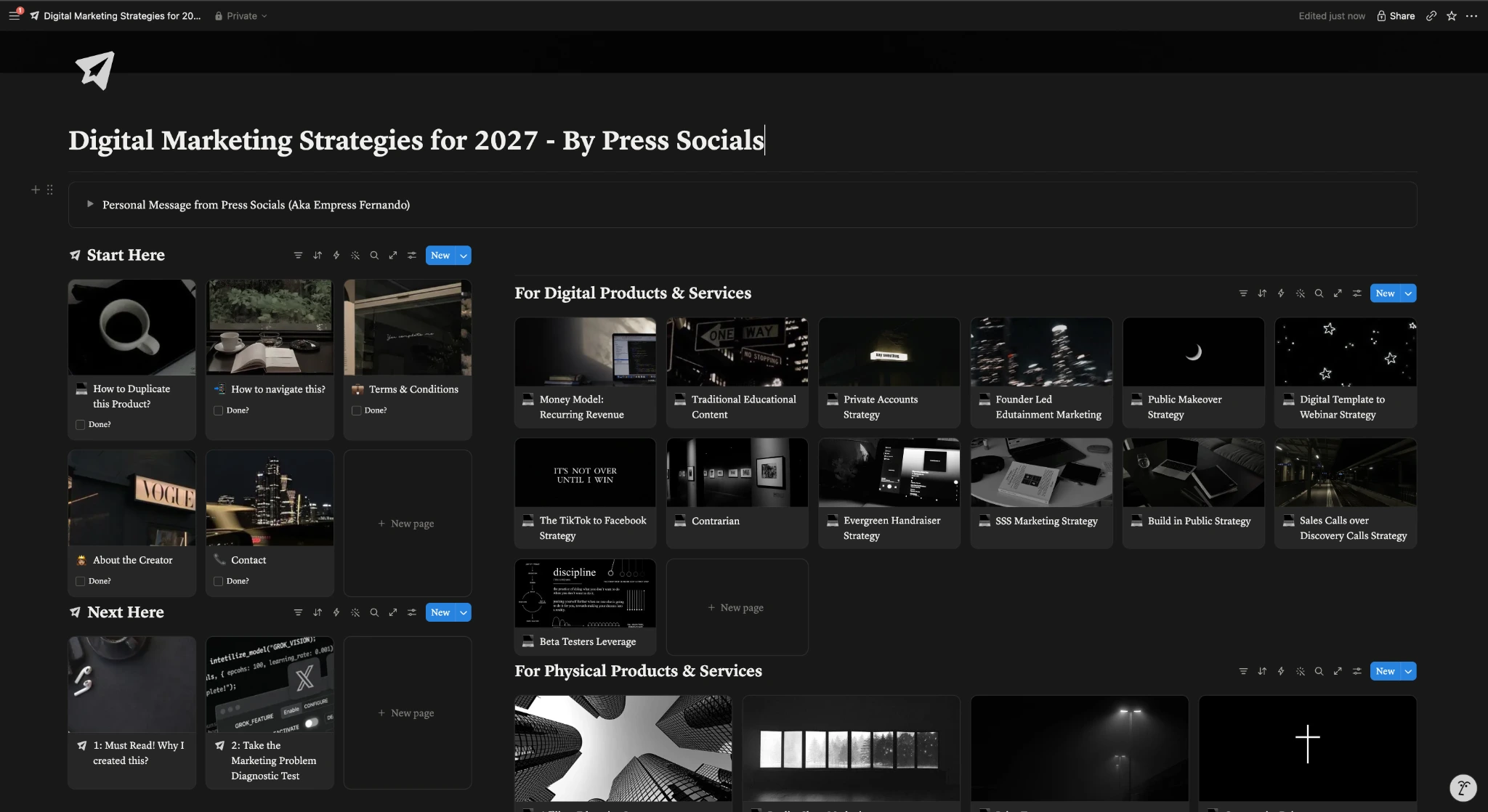The width and height of the screenshot is (1488, 812).
Task: Open automations lightning icon in Start Here
Action: (336, 255)
